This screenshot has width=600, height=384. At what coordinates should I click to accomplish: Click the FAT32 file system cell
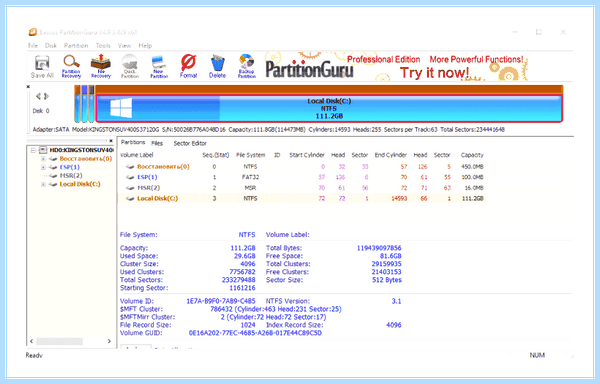pos(250,177)
